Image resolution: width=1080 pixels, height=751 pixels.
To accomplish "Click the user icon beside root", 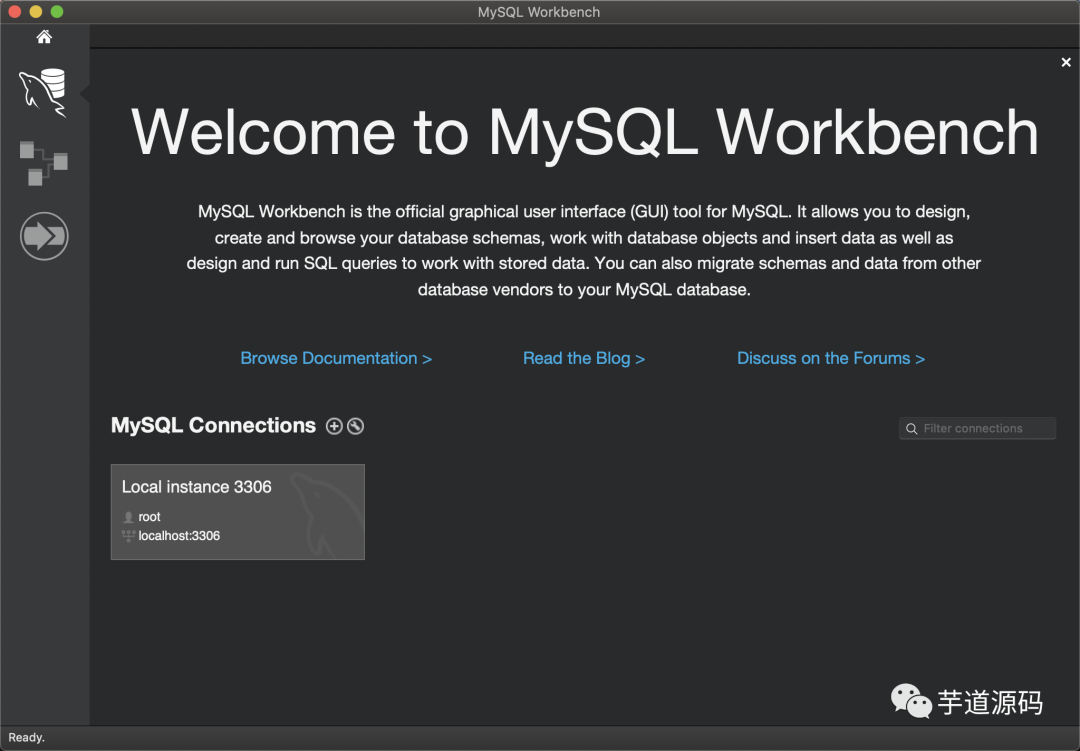I will (128, 517).
